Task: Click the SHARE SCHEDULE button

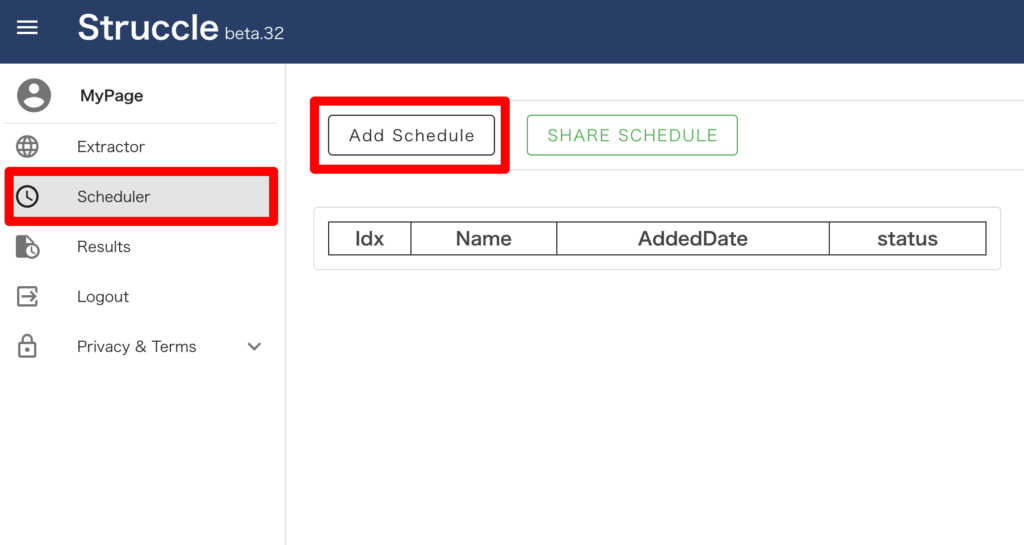Action: [632, 136]
